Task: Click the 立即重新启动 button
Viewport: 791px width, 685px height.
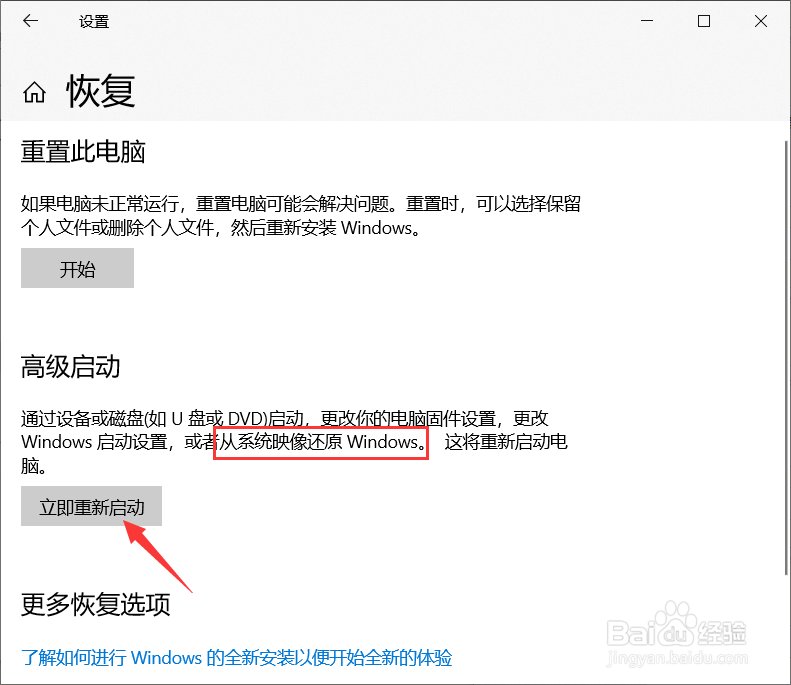Action: click(x=91, y=506)
